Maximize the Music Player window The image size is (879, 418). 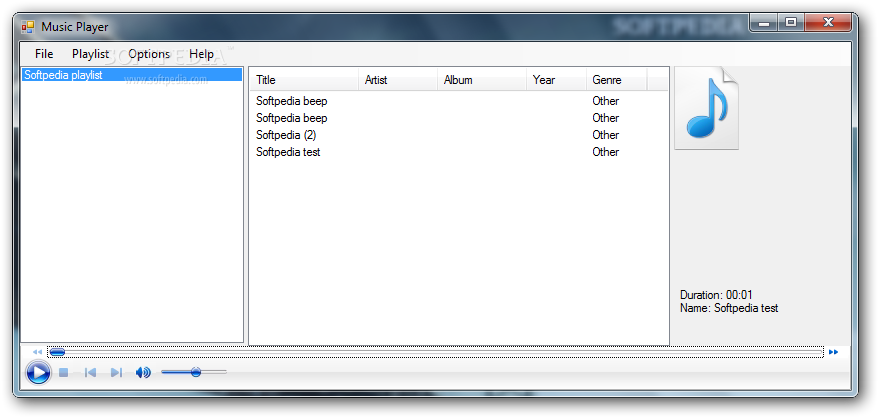(x=790, y=22)
